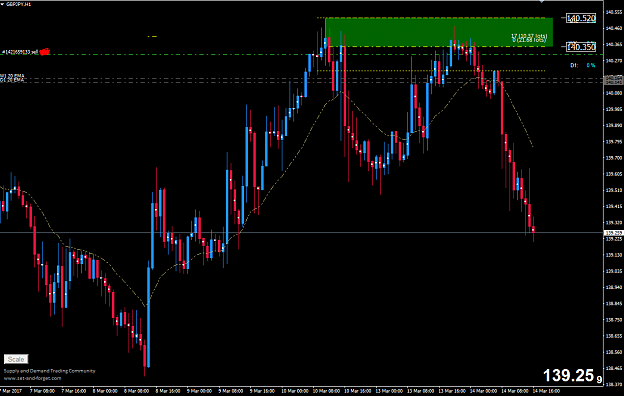Image resolution: width=625 pixels, height=396 pixels.
Task: Click the D1 20 EMA line label
Action: 12,80
